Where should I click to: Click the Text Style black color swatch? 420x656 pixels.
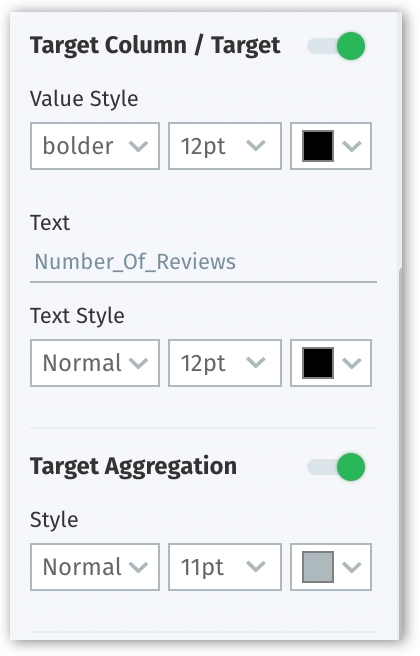click(318, 363)
